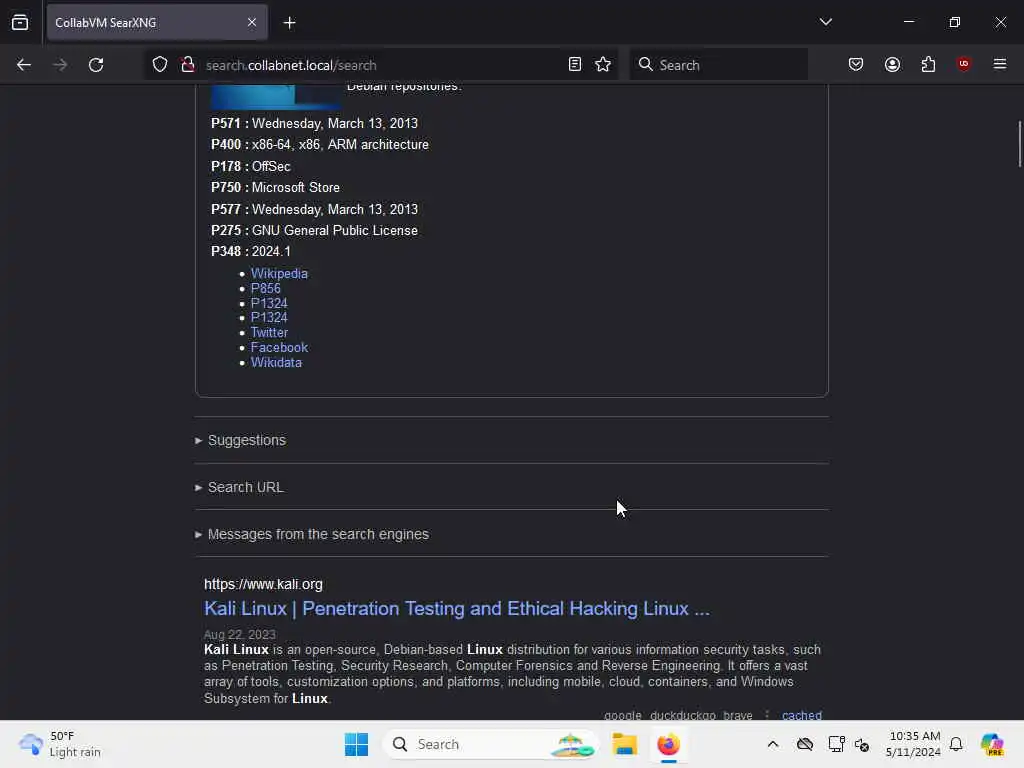
Task: Open the tracking protection shield icon
Action: [x=160, y=65]
